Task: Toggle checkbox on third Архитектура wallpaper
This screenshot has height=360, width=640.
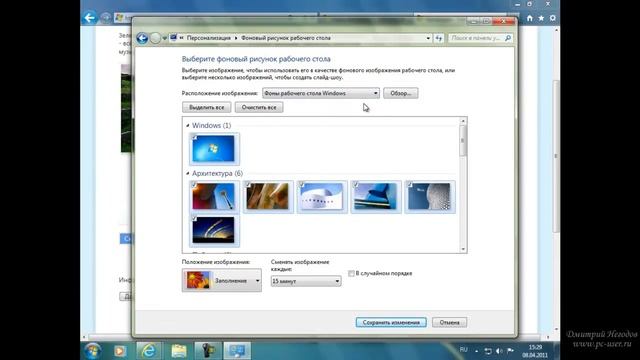Action: pyautogui.click(x=302, y=185)
